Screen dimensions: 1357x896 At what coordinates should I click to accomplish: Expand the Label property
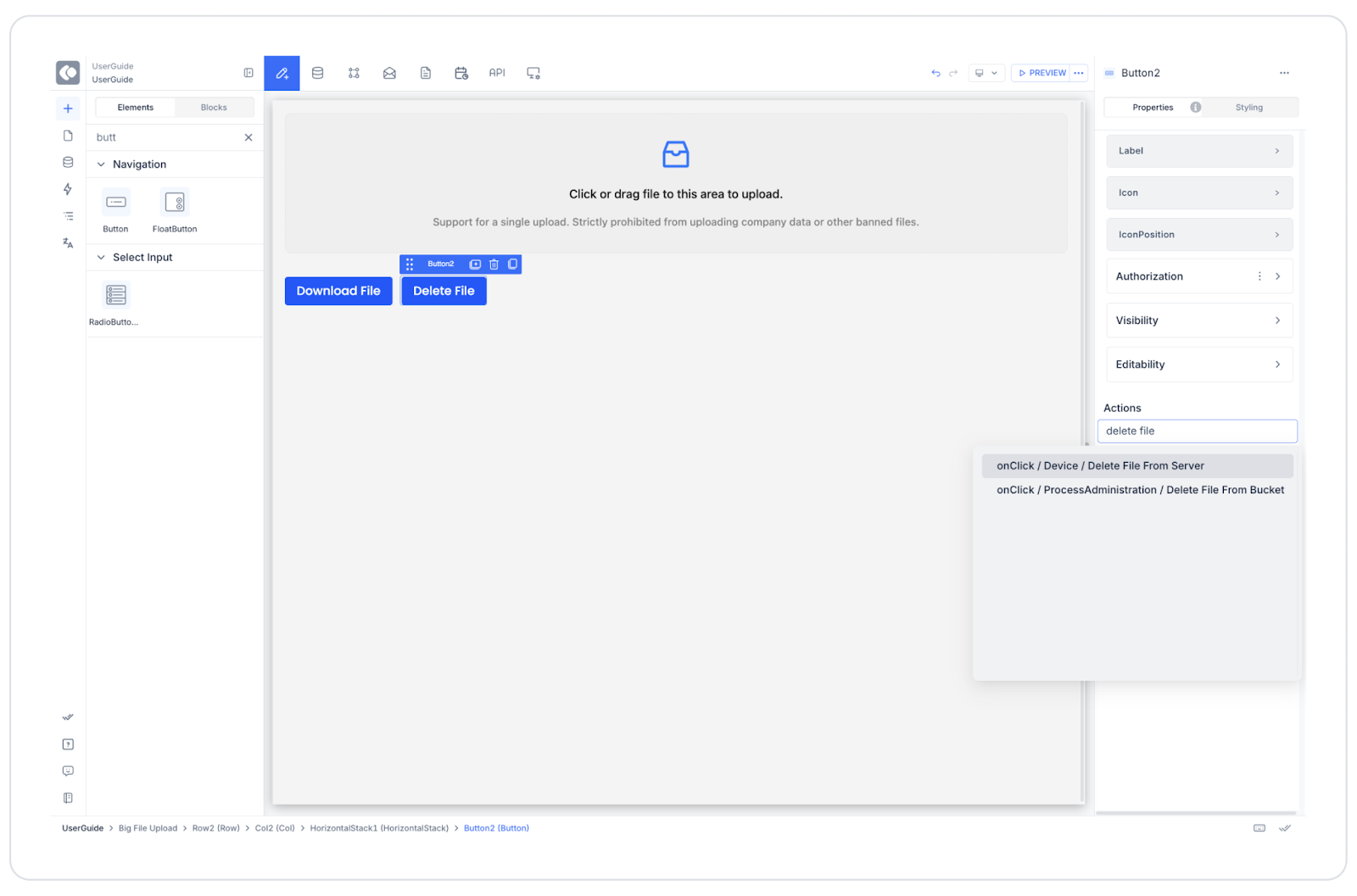click(1199, 151)
